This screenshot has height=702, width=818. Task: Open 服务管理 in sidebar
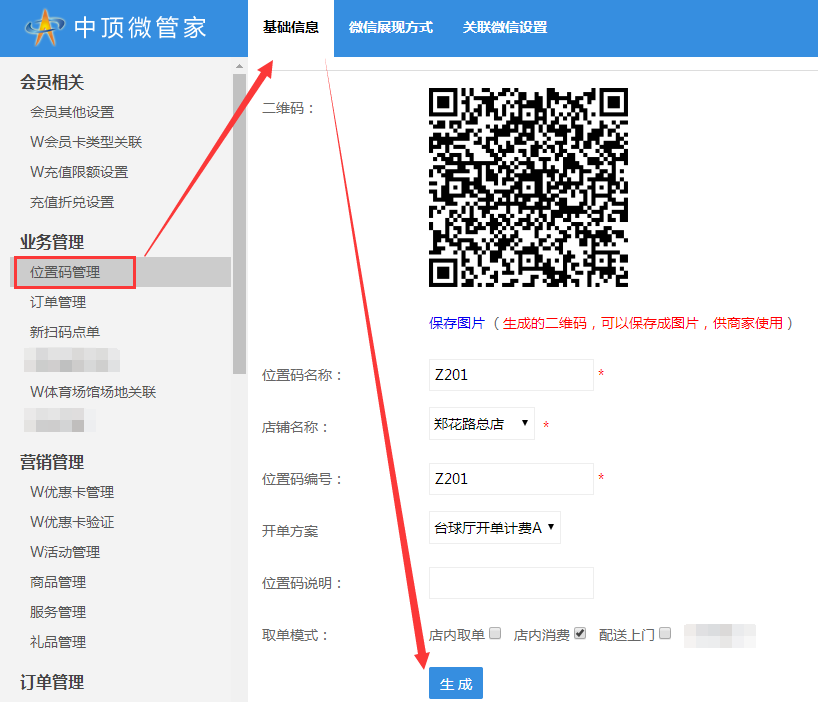click(58, 612)
